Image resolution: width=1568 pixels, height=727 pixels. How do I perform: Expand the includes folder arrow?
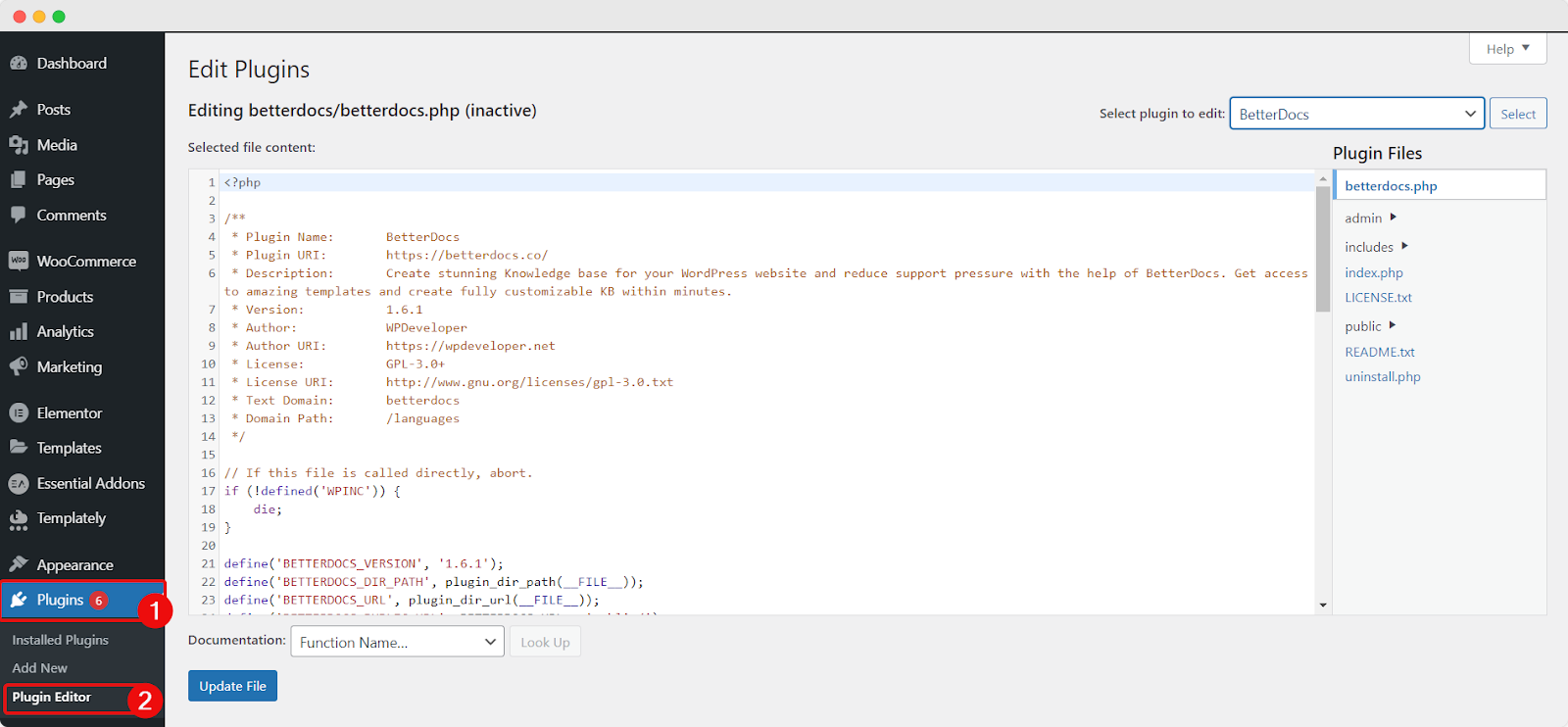coord(1404,246)
